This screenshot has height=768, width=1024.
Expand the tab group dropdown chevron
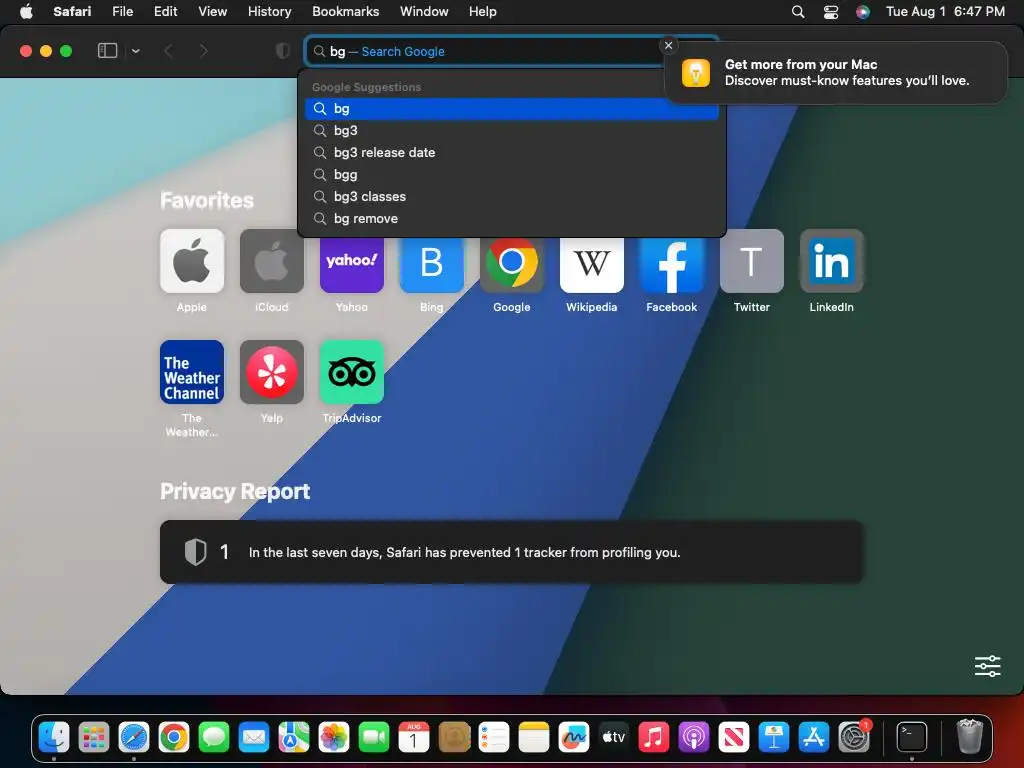pyautogui.click(x=136, y=51)
